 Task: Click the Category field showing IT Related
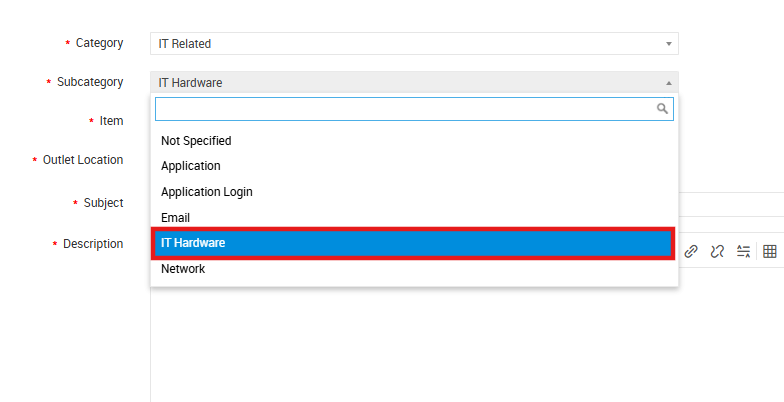click(400, 44)
